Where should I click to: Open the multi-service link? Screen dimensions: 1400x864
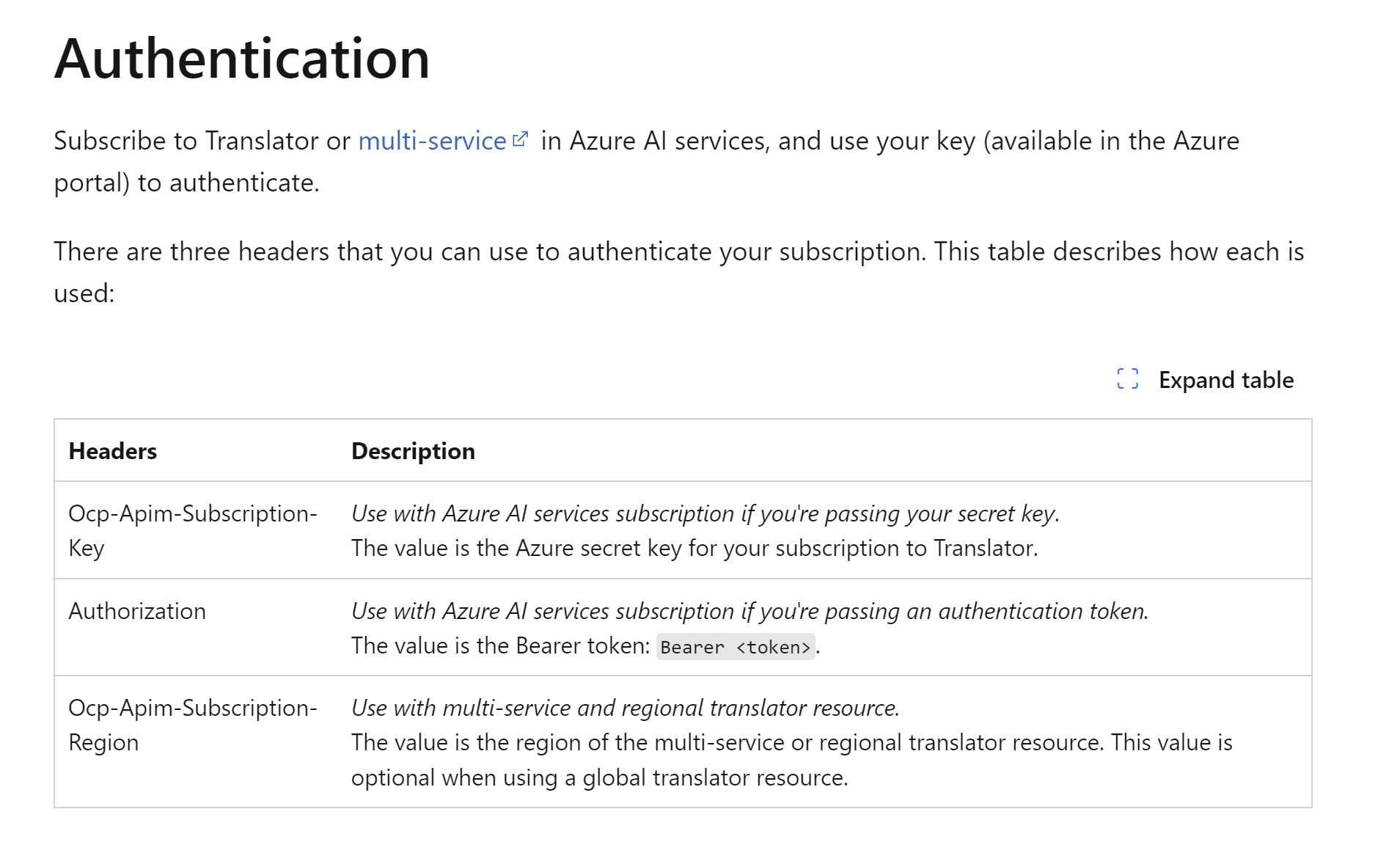432,141
